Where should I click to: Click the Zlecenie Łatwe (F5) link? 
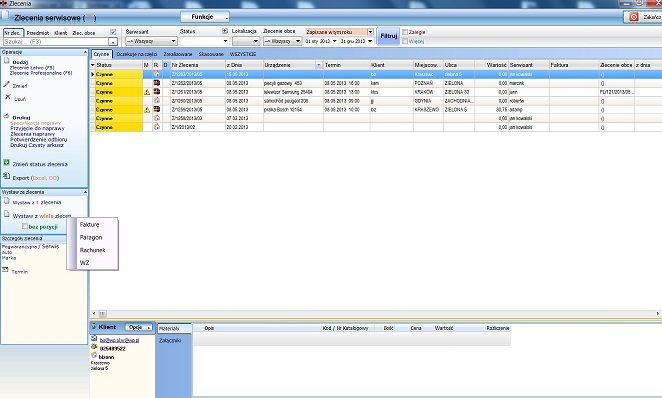coord(32,68)
